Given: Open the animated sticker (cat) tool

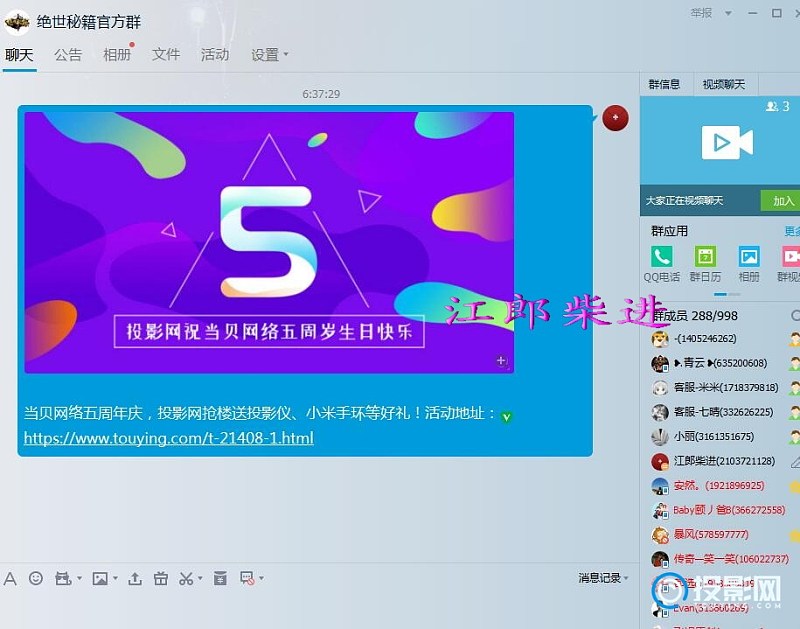Looking at the screenshot, I should click(x=63, y=578).
